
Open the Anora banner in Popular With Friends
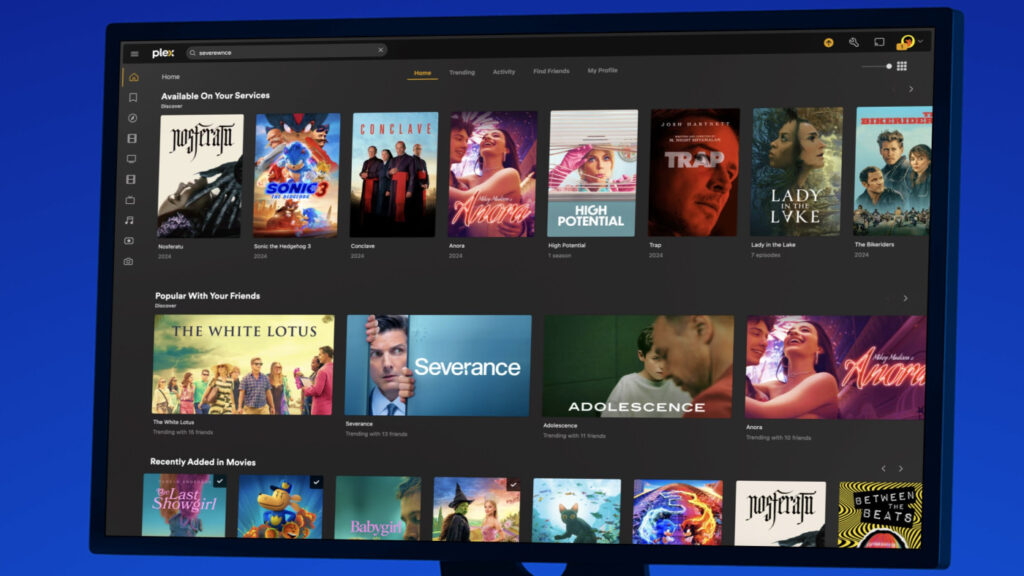click(x=835, y=368)
